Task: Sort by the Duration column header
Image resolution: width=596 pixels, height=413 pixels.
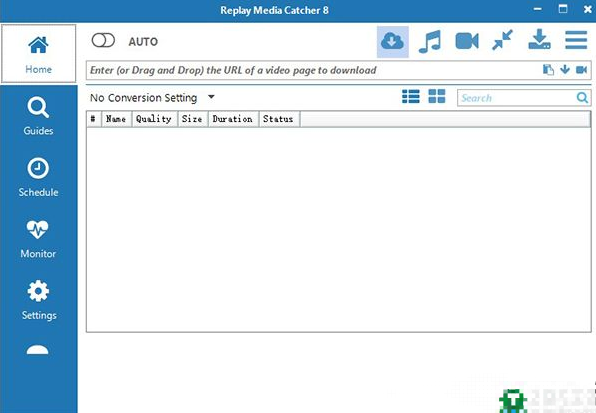Action: point(233,119)
